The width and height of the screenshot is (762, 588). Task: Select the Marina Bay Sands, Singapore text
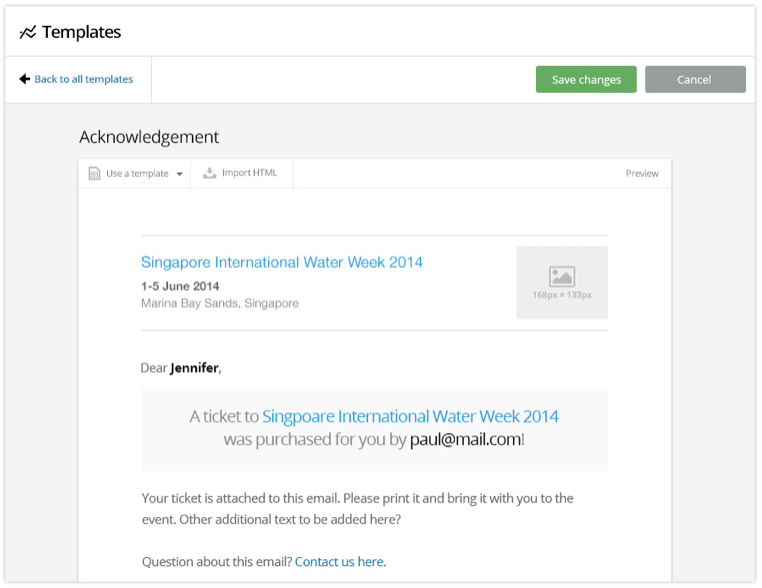click(220, 303)
